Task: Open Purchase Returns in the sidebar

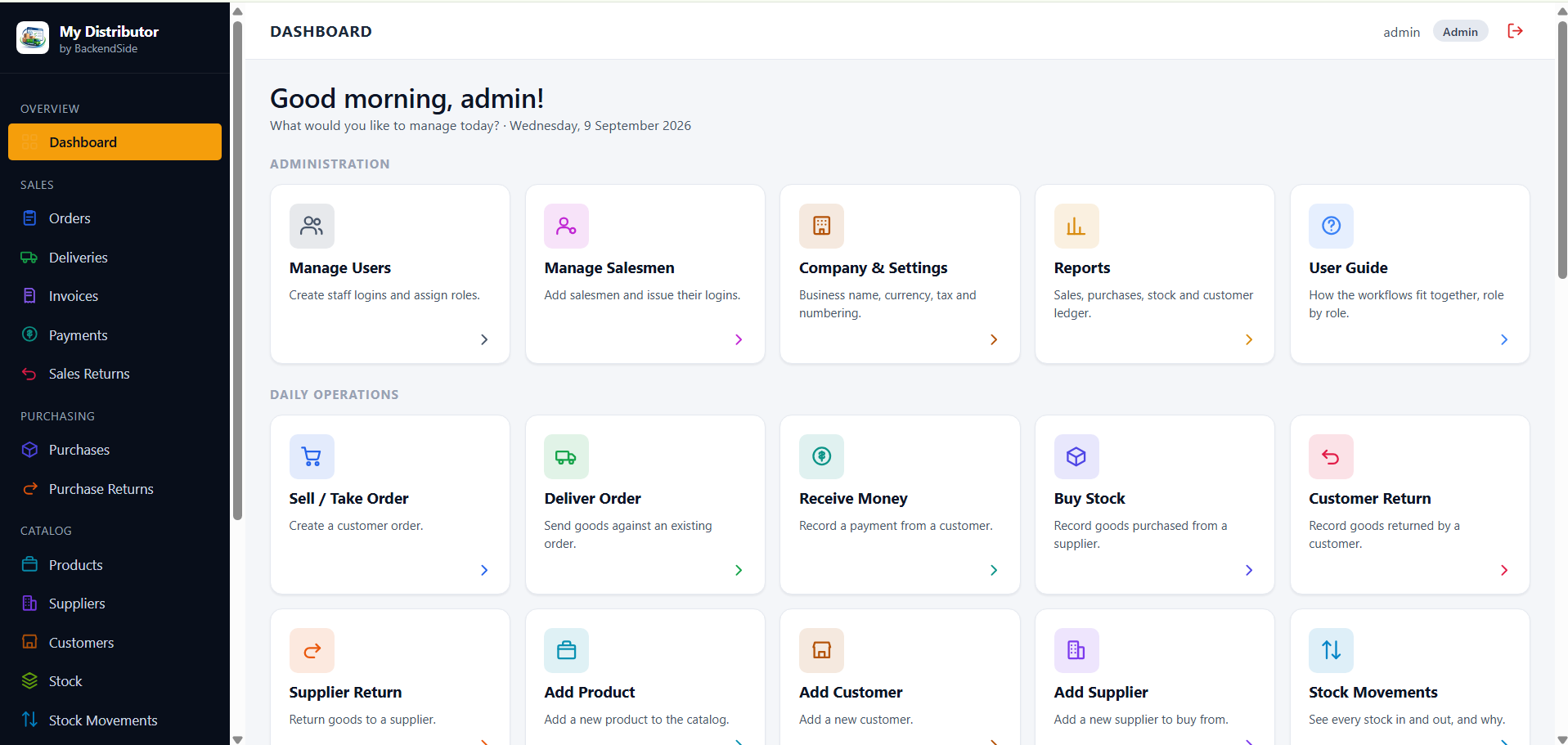Action: tap(115, 489)
